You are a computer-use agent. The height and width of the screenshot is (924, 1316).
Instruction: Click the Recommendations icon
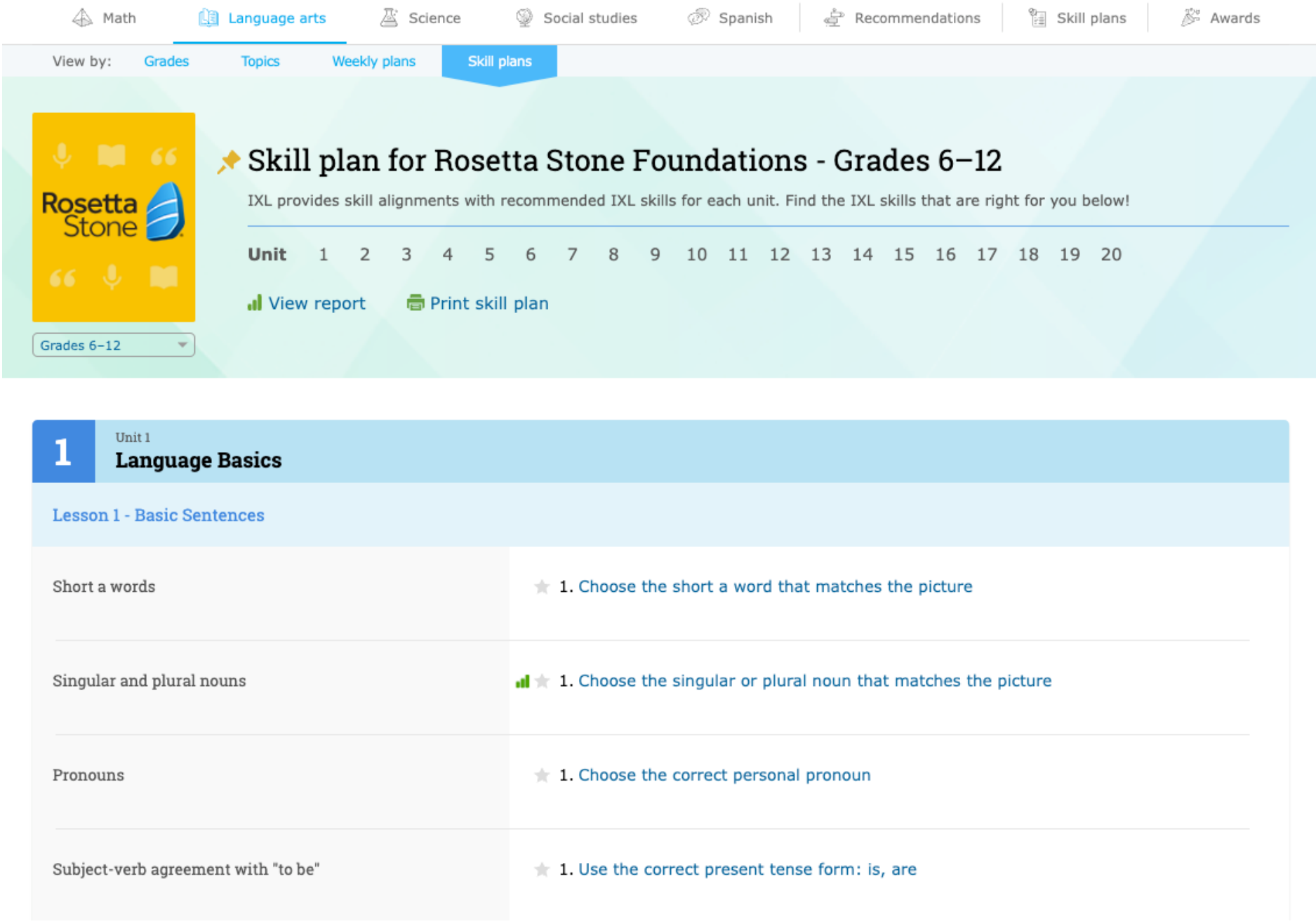coord(834,18)
